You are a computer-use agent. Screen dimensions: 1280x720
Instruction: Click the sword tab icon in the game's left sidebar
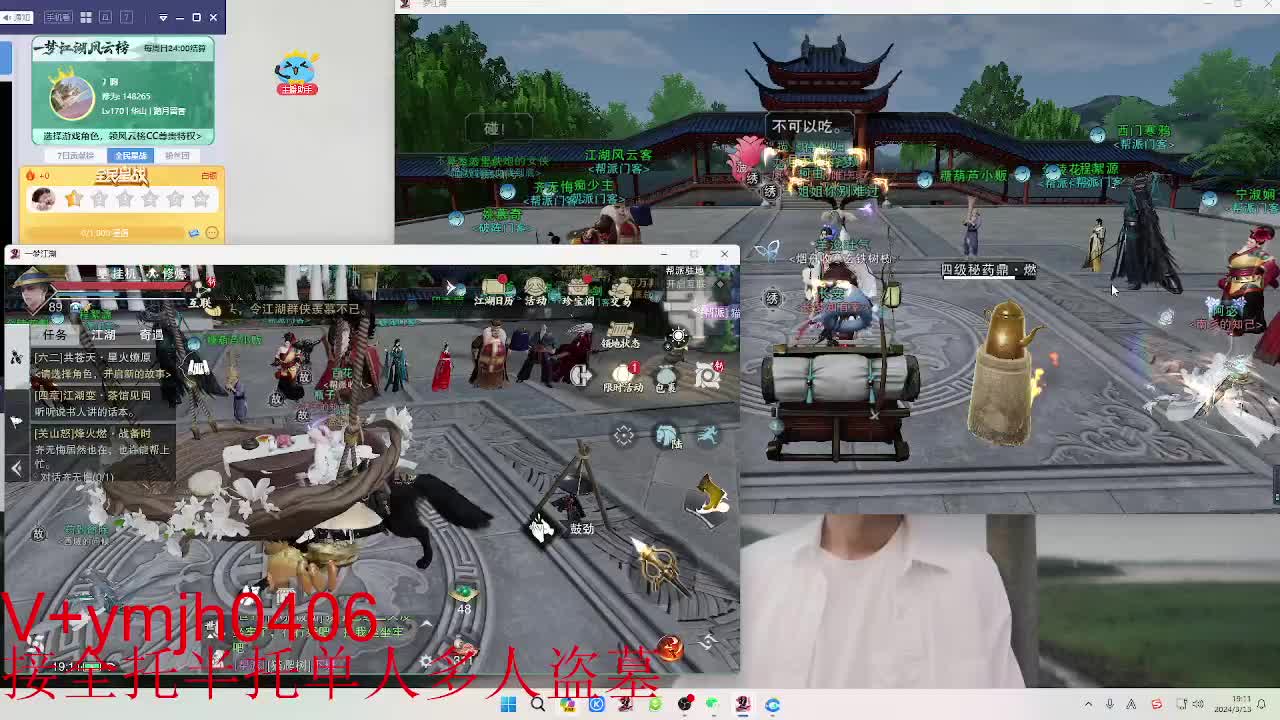point(16,357)
